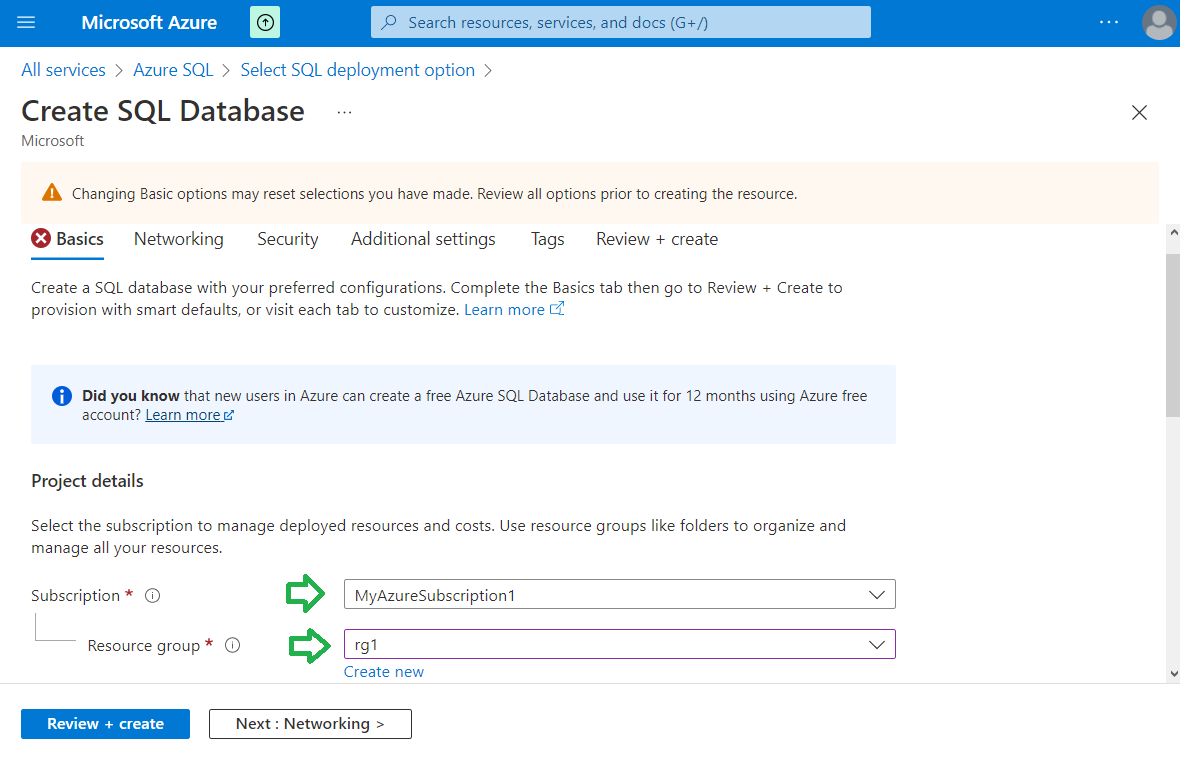Click the Project details heading
The image size is (1180, 759).
coord(87,481)
